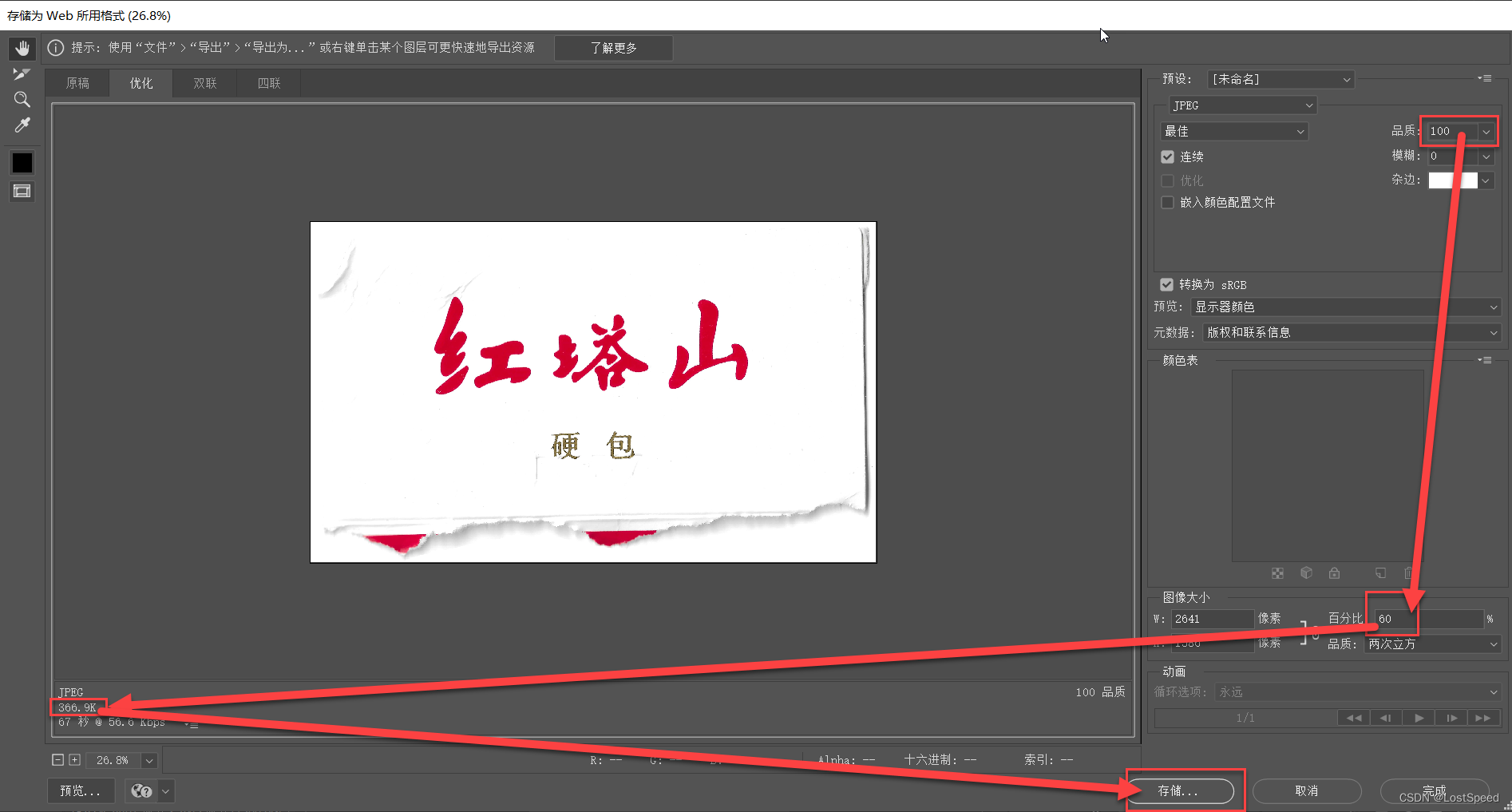Select the Zoom tool in toolbar
1512x812 pixels.
[22, 100]
